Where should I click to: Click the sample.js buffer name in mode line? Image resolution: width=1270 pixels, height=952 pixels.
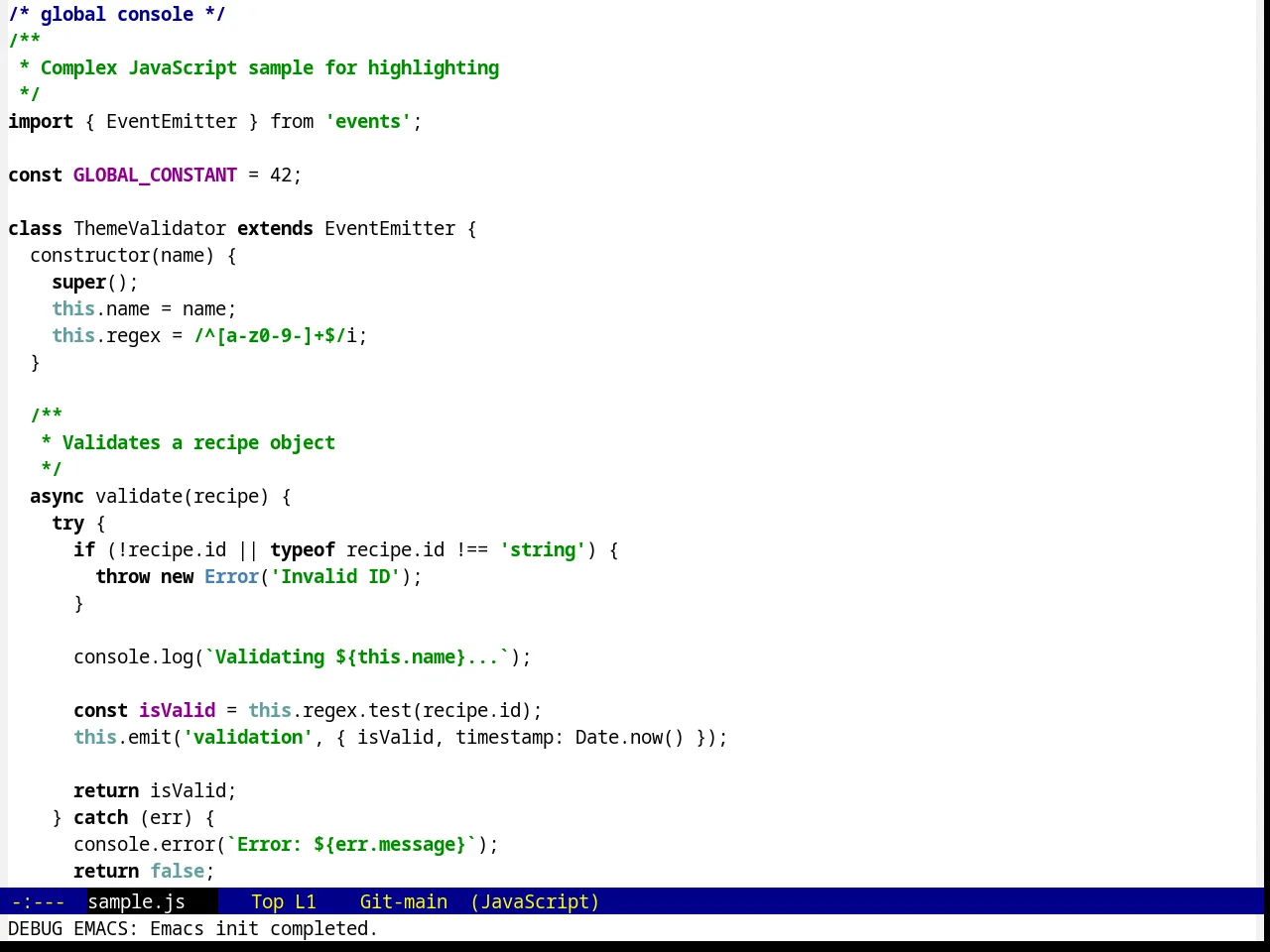click(x=136, y=901)
